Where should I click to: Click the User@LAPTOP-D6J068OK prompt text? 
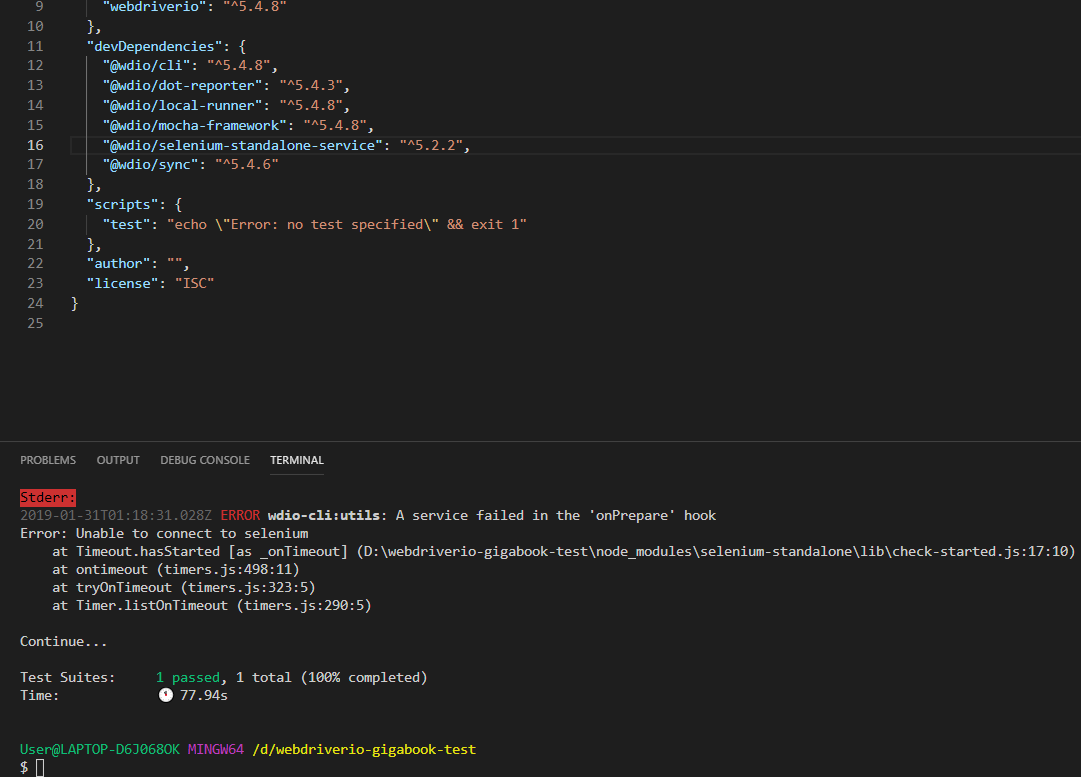pos(100,749)
